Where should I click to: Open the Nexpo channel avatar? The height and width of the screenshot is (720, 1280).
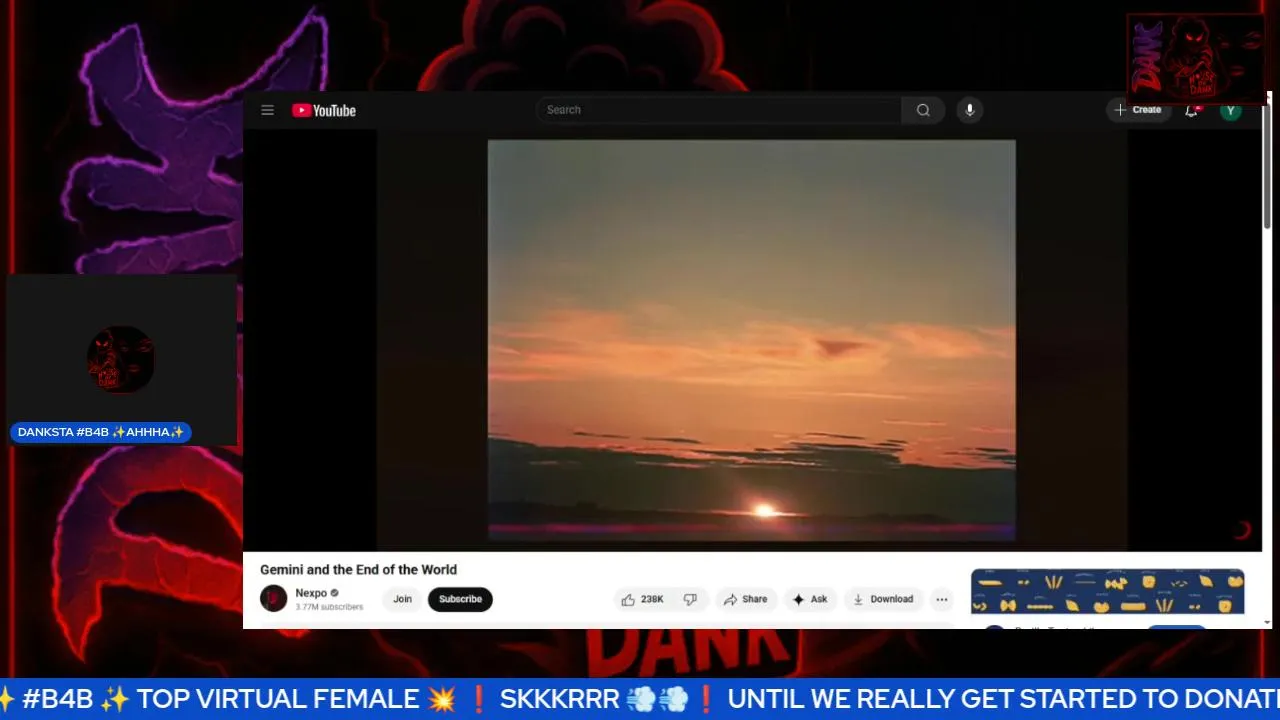(273, 599)
